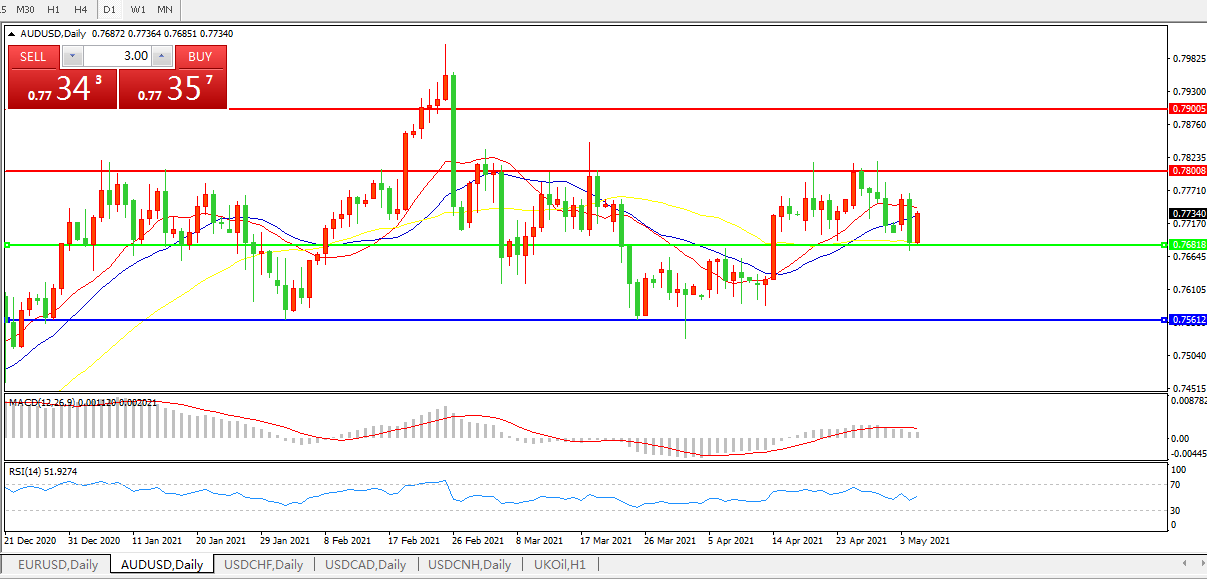Focus the 3.00 lot volume field
Screen dimensions: 1207x579
pyautogui.click(x=115, y=57)
